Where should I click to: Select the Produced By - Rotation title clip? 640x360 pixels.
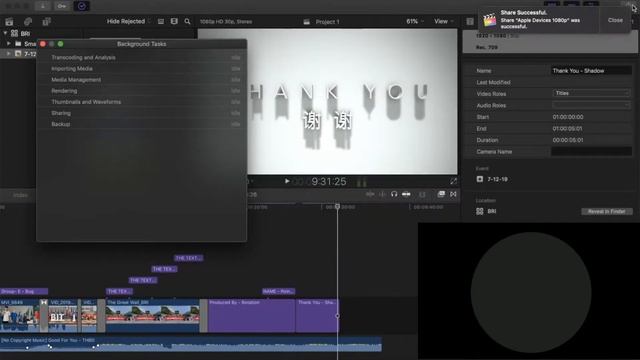[x=251, y=316]
